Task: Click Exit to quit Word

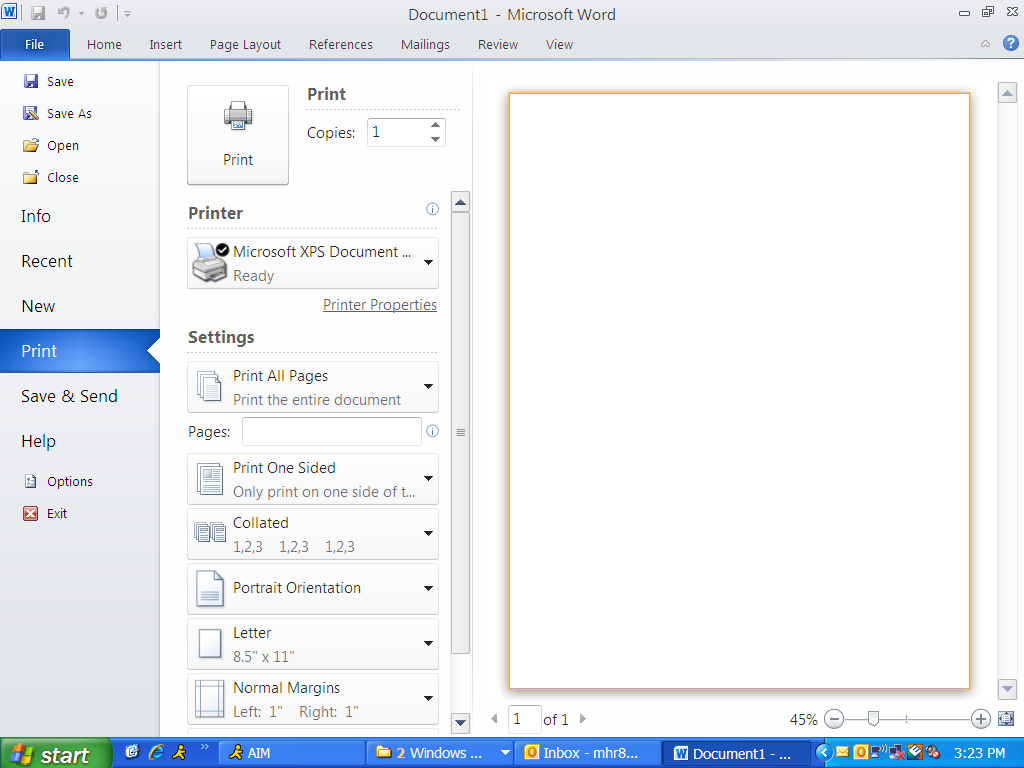Action: 45,513
